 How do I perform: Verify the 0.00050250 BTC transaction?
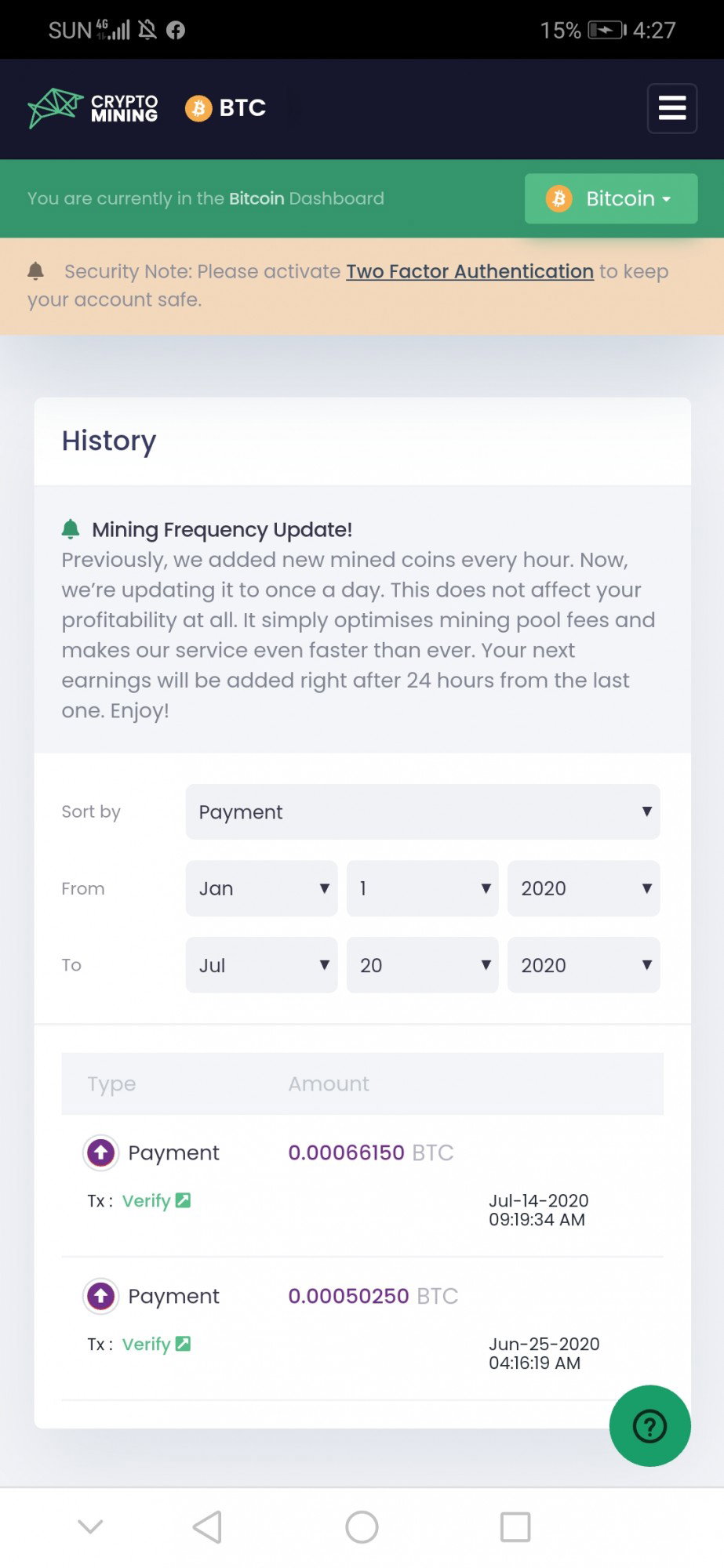click(x=156, y=1344)
